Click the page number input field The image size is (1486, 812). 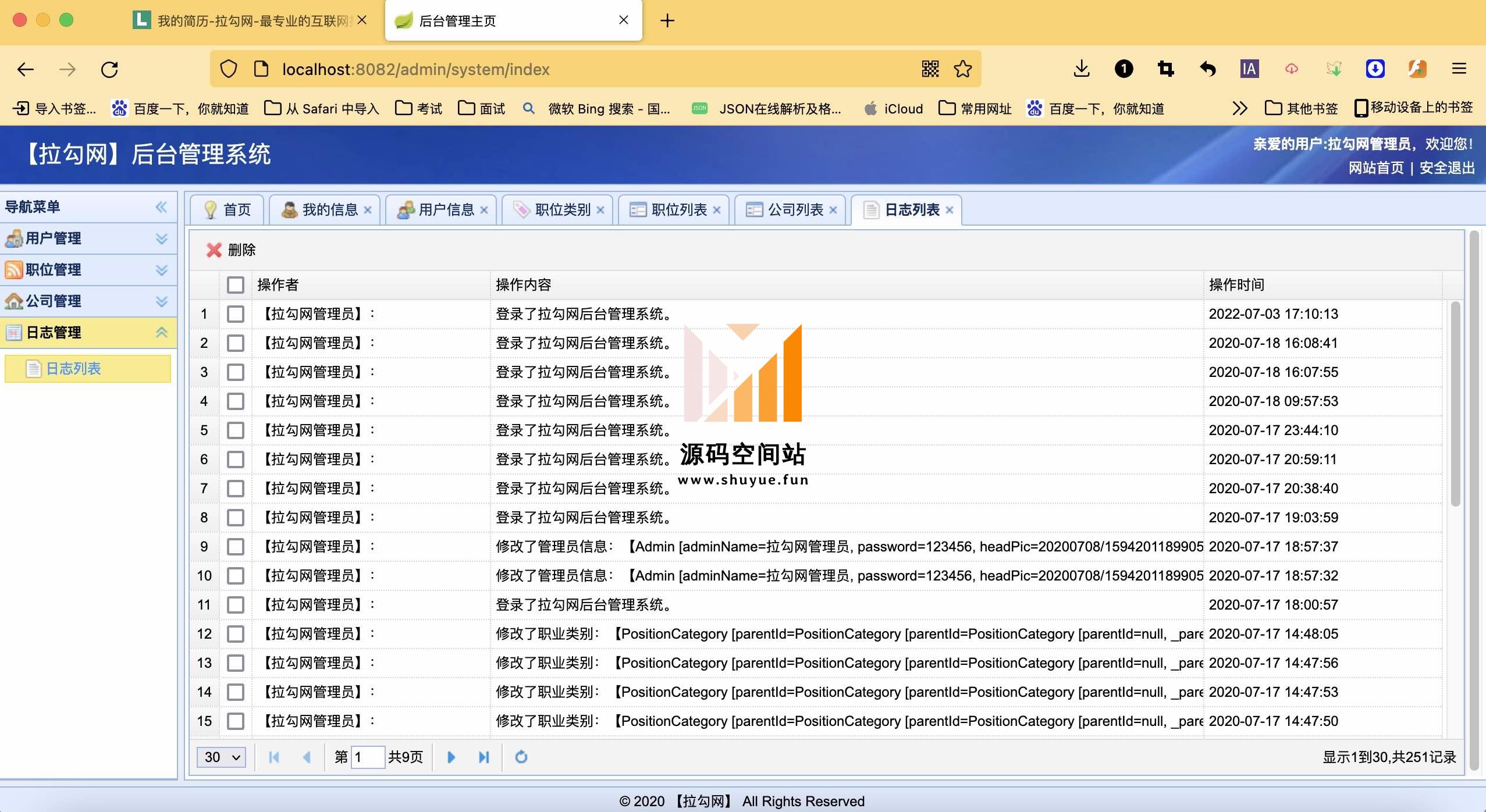[368, 757]
